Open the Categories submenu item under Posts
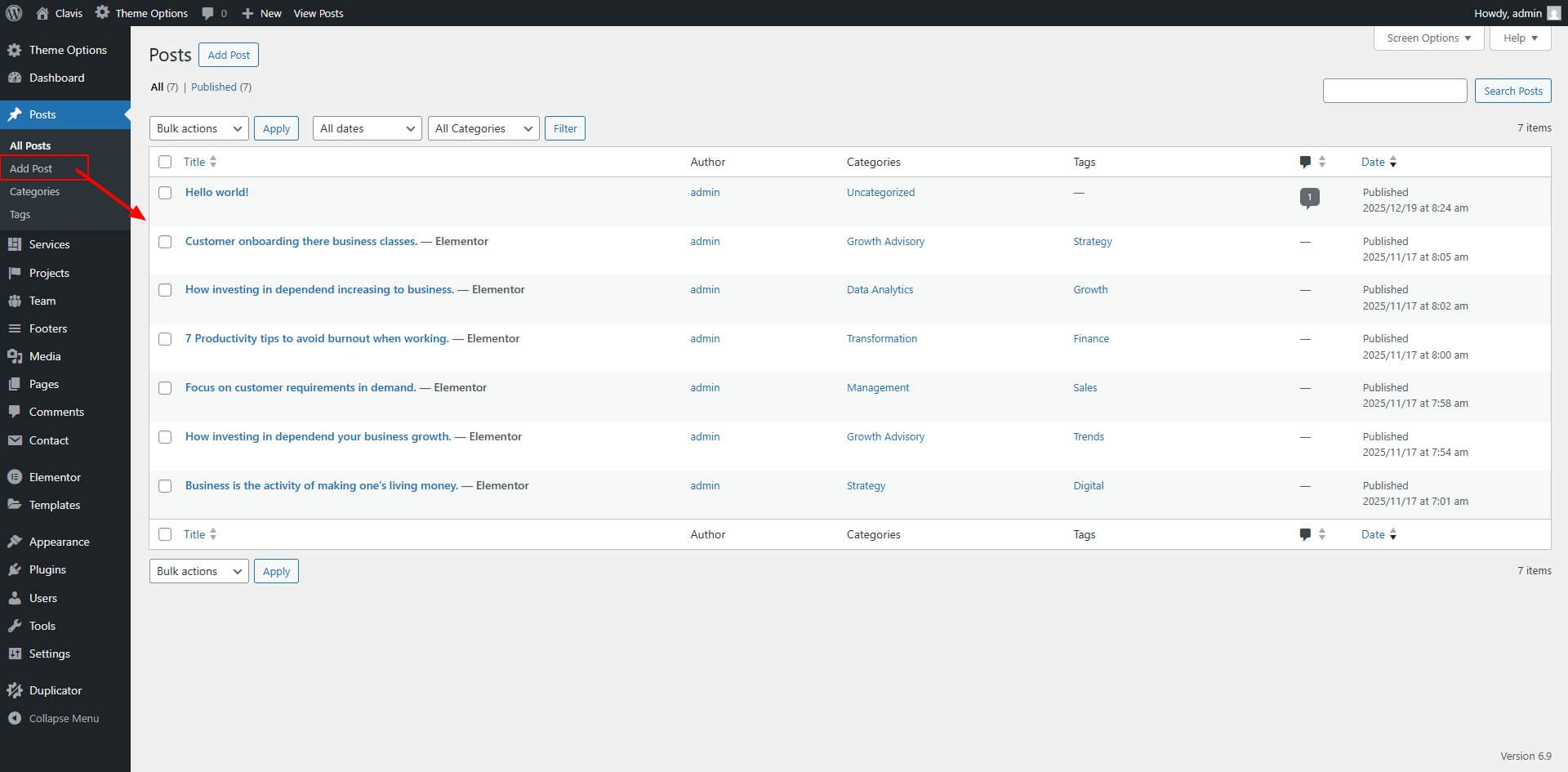1568x772 pixels. (x=34, y=191)
